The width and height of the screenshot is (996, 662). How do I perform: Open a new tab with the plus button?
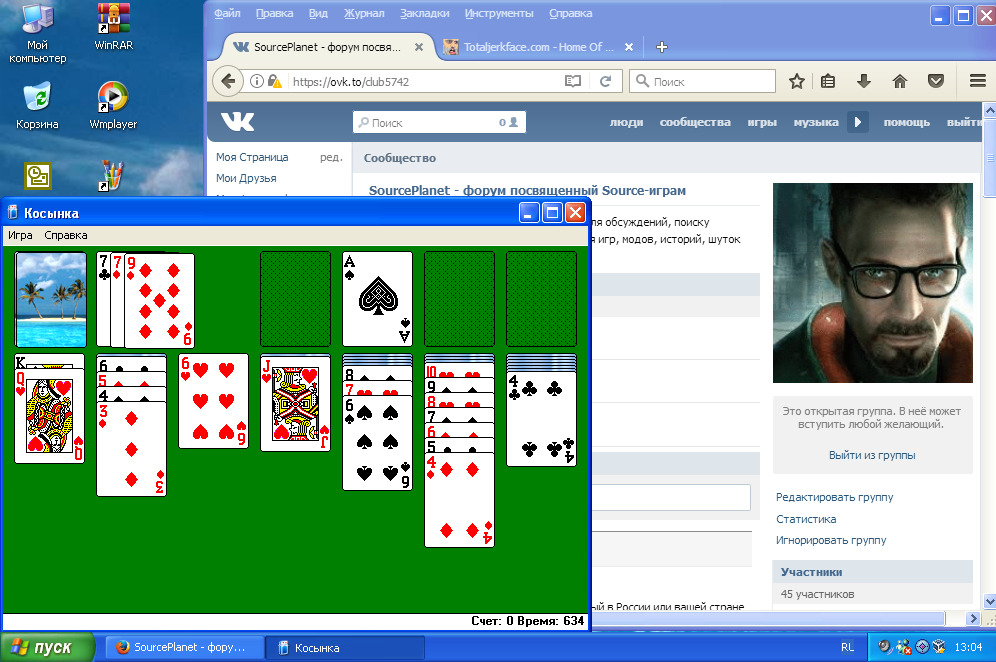(661, 47)
